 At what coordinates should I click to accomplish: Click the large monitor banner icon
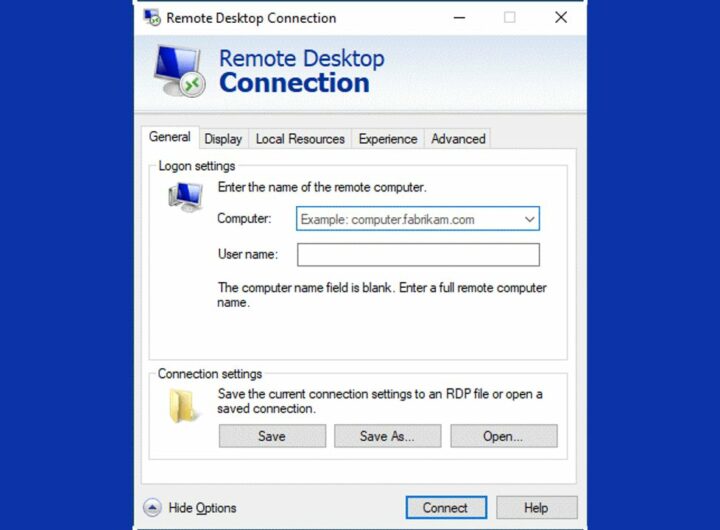point(180,70)
